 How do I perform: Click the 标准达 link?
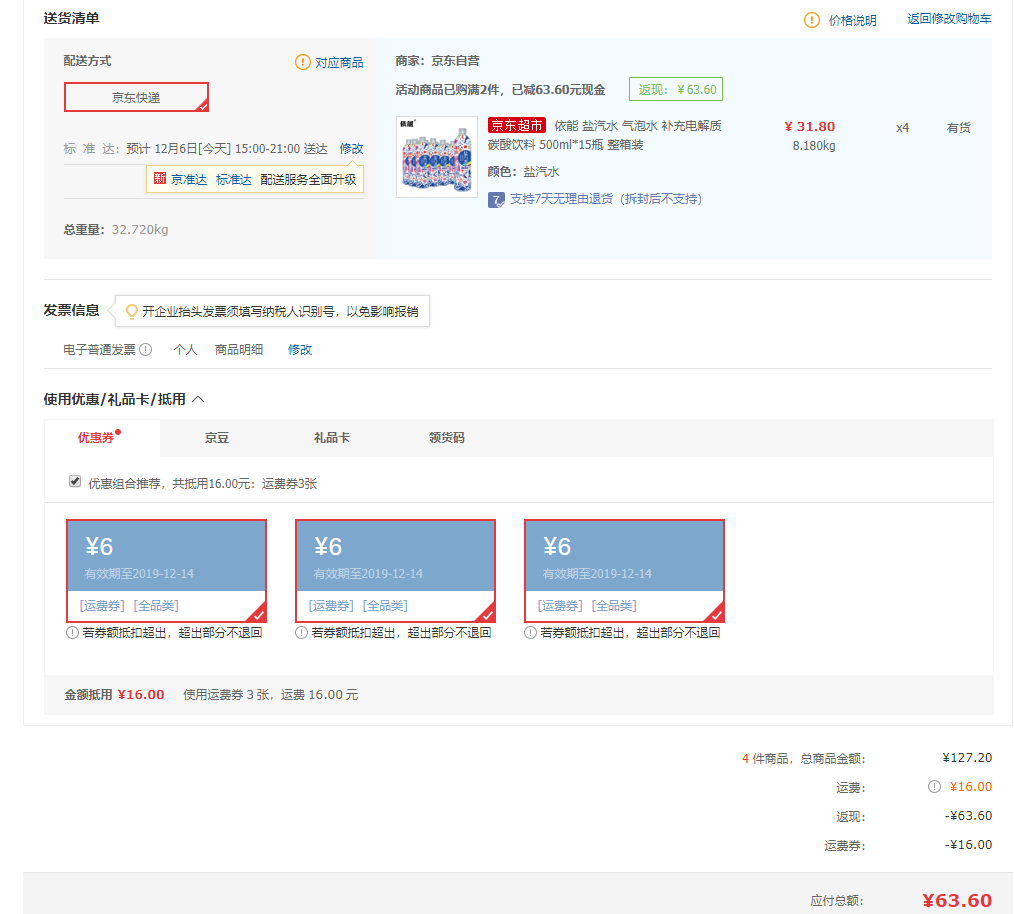click(233, 179)
